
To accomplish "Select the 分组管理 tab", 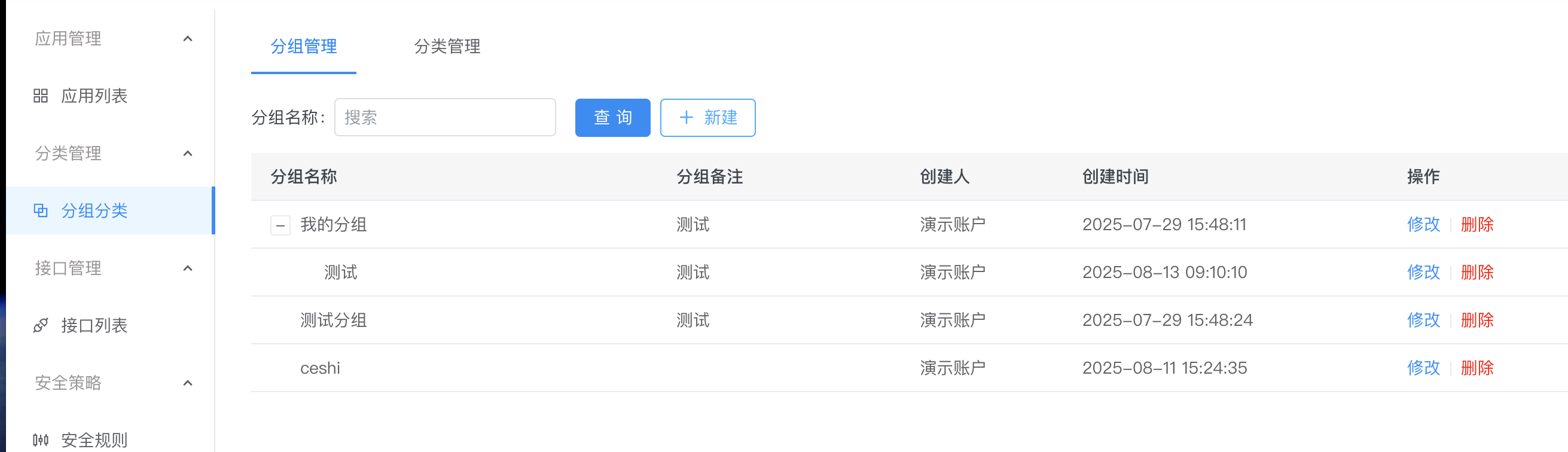I will pos(303,46).
